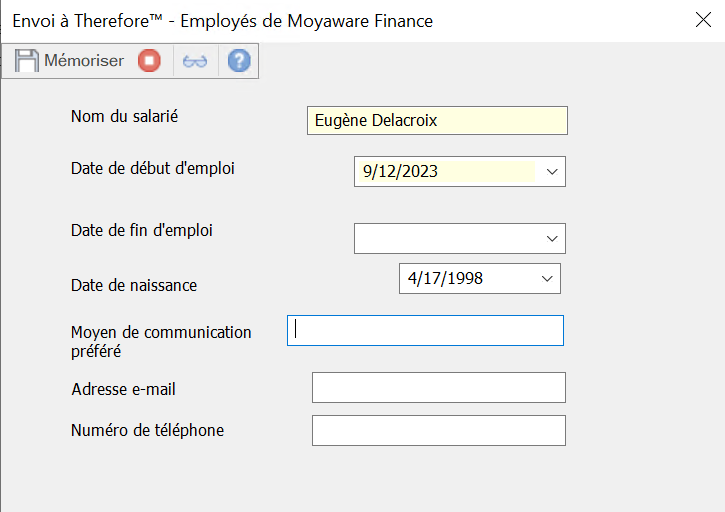Click the Adresse e-mail label
This screenshot has height=512, width=725.
tap(123, 389)
